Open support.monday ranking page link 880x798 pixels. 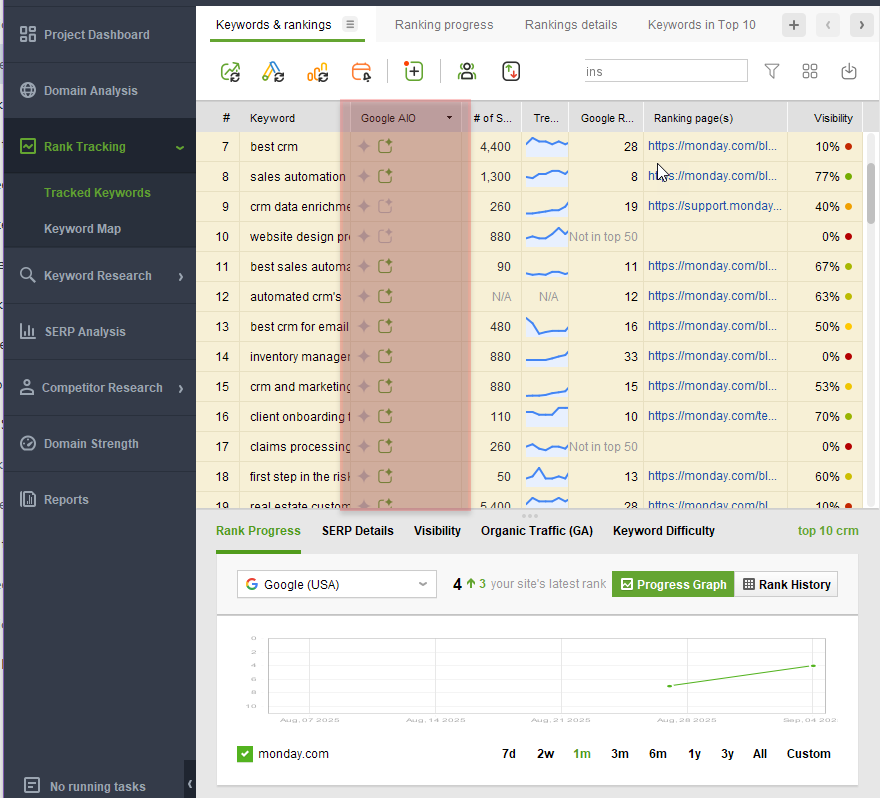pos(714,206)
